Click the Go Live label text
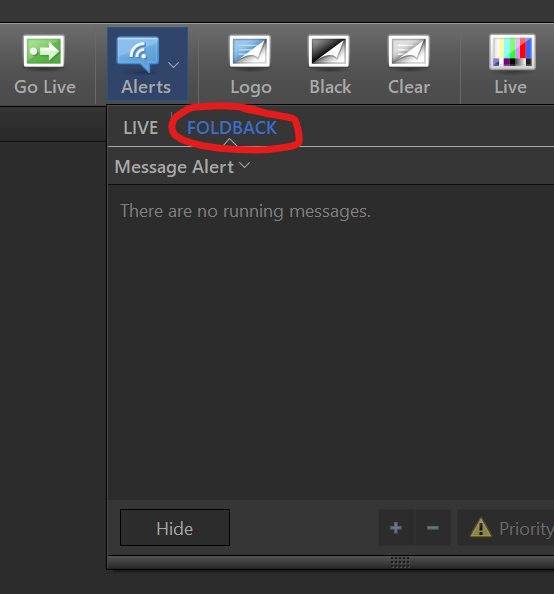The image size is (554, 594). (x=45, y=87)
